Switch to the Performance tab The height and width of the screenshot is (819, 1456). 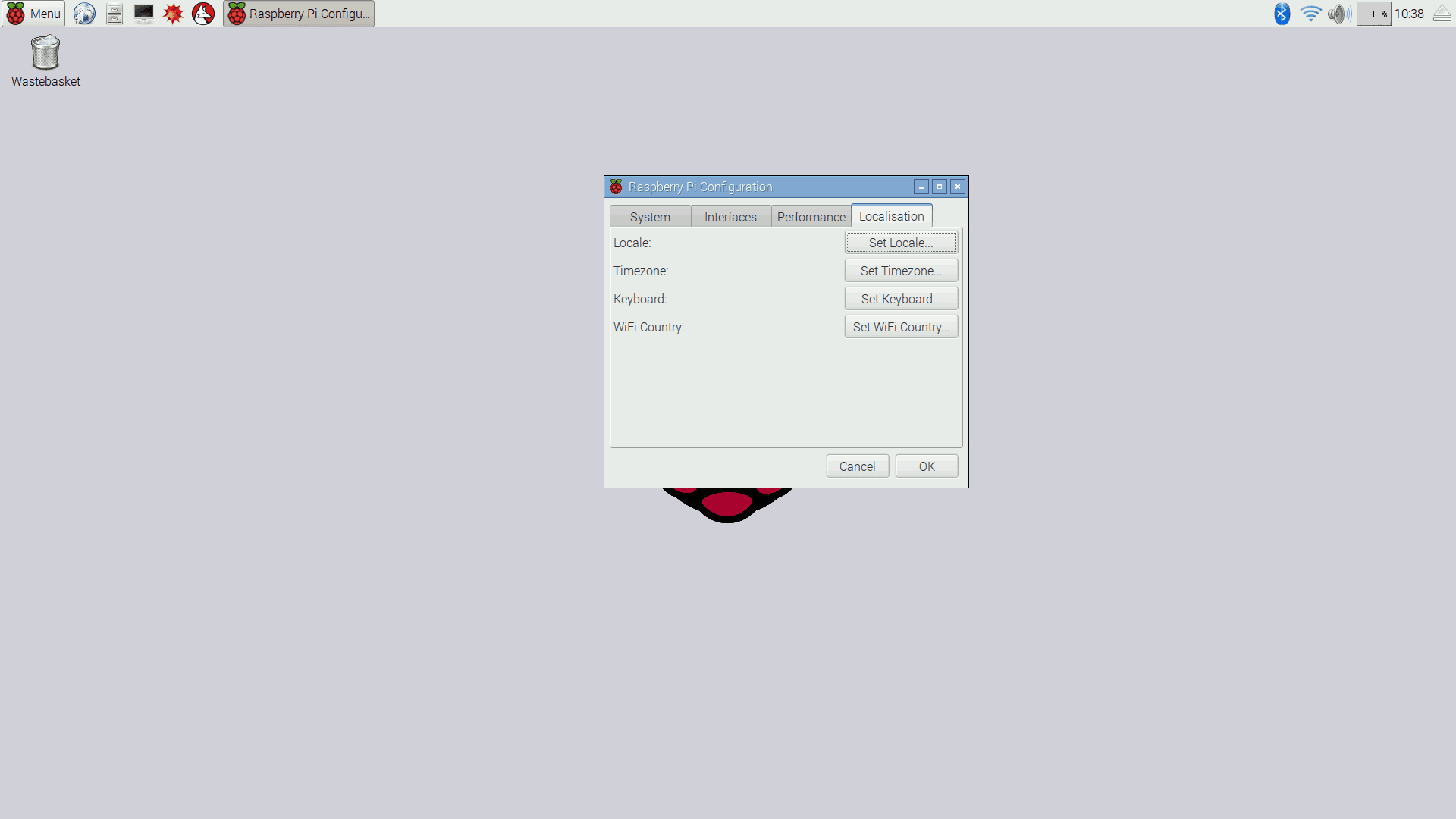811,217
